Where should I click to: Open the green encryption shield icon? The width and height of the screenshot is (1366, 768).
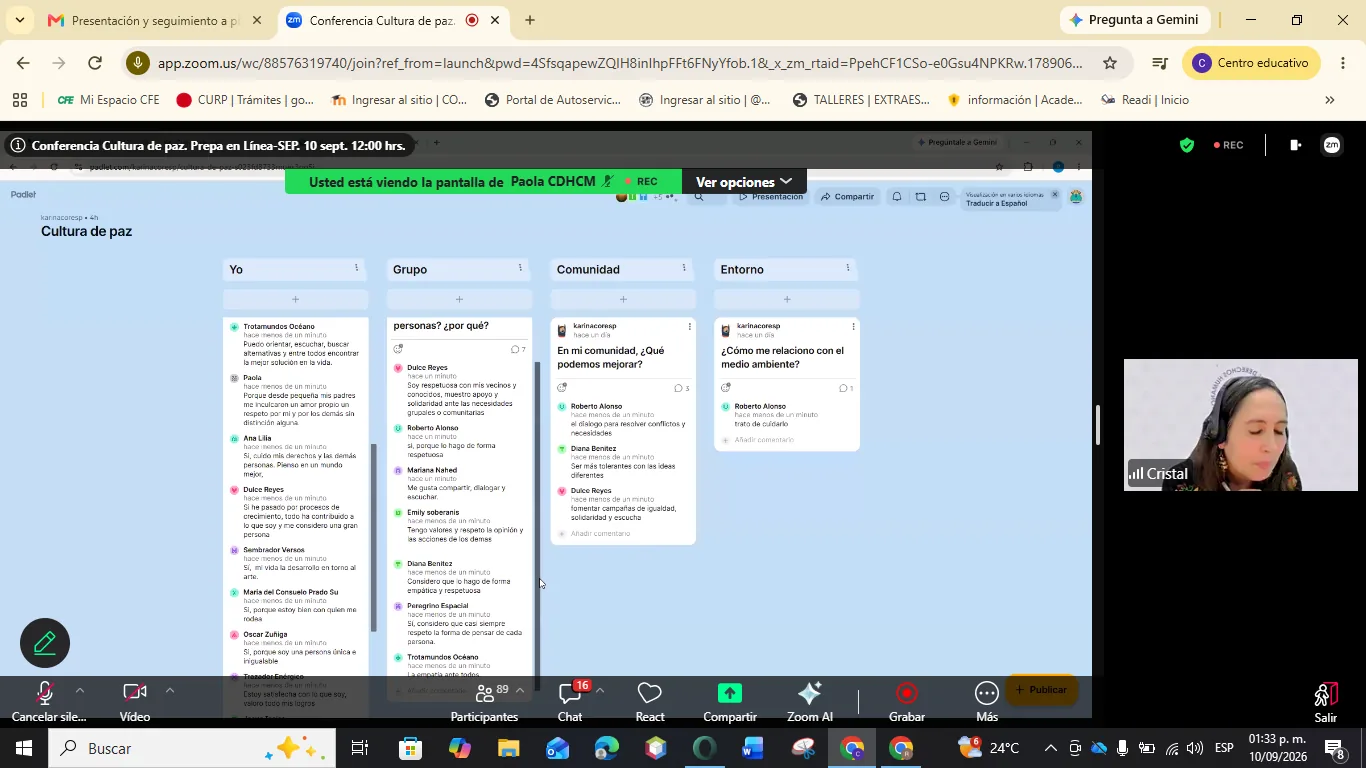pyautogui.click(x=1187, y=145)
